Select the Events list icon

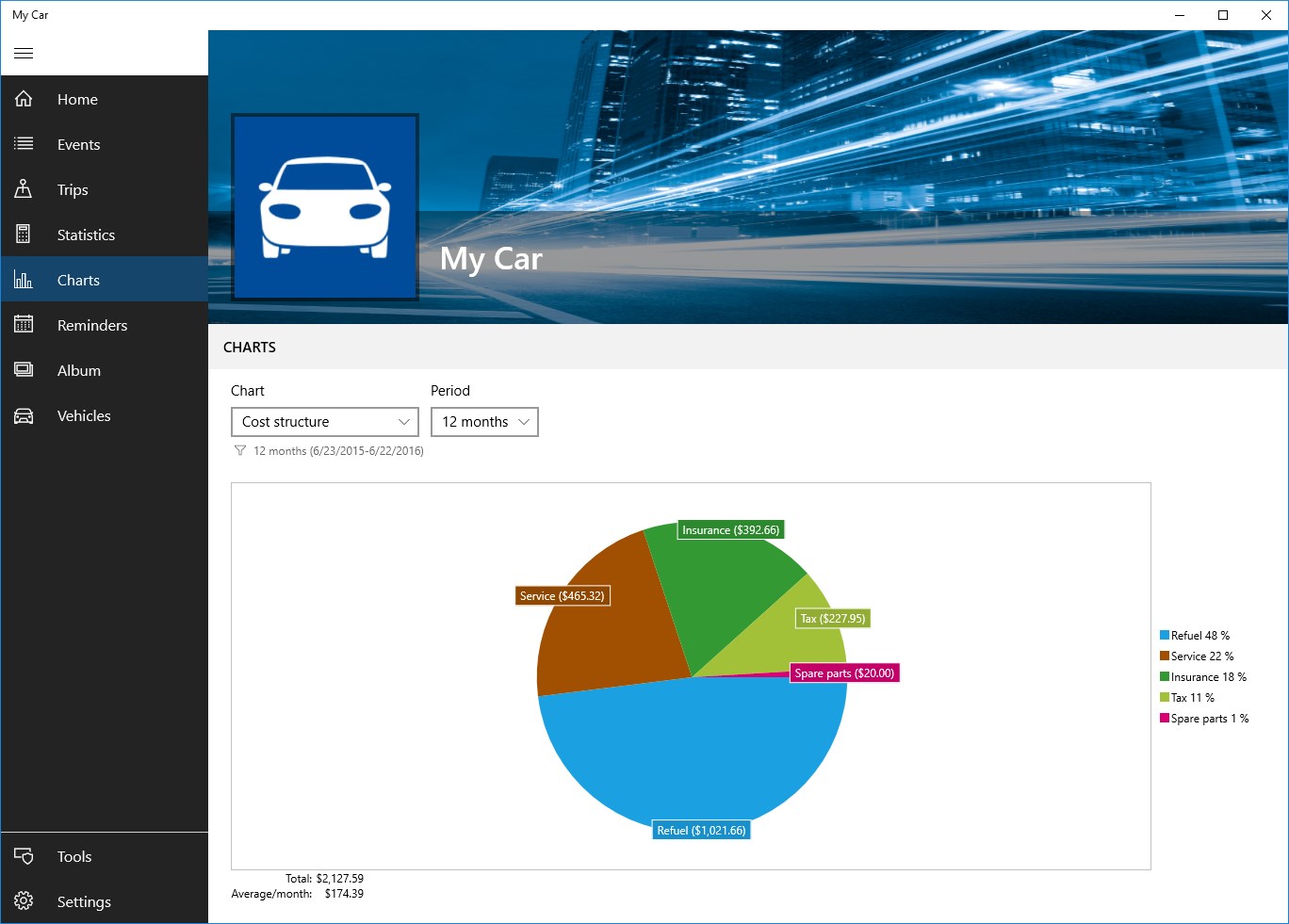coord(24,143)
